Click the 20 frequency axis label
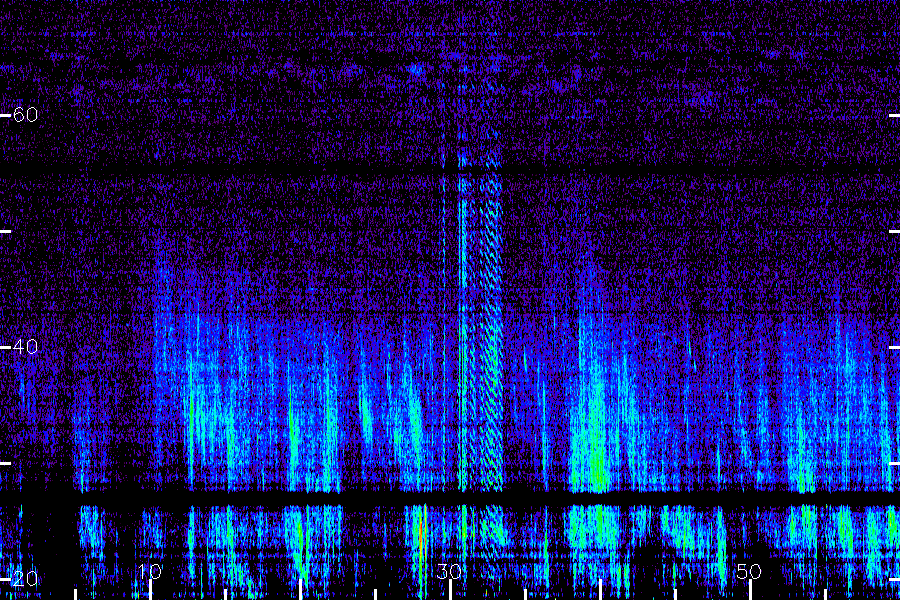 point(25,579)
